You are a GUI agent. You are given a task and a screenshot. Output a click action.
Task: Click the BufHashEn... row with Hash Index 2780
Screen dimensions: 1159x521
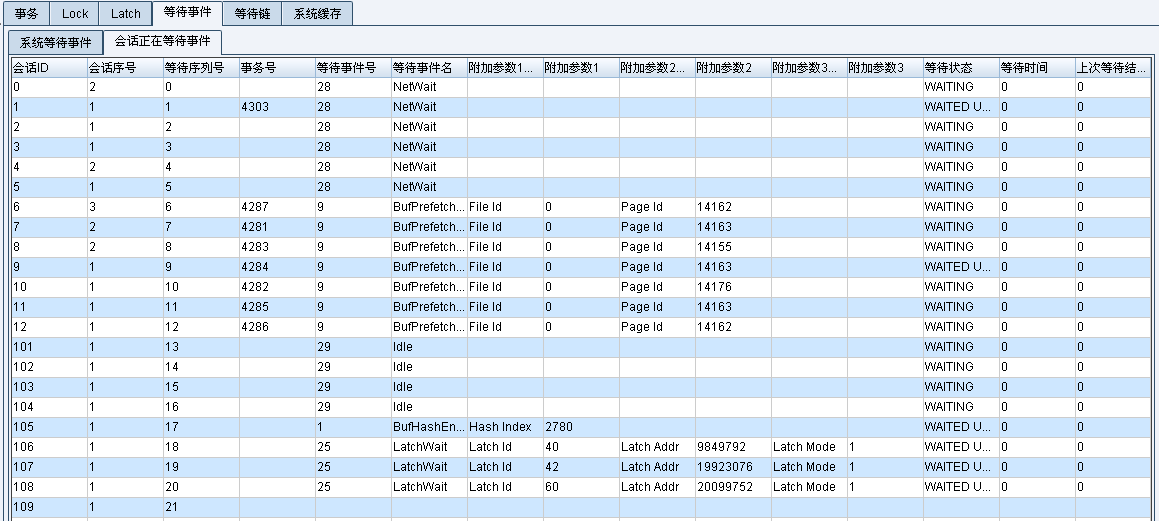coord(428,427)
